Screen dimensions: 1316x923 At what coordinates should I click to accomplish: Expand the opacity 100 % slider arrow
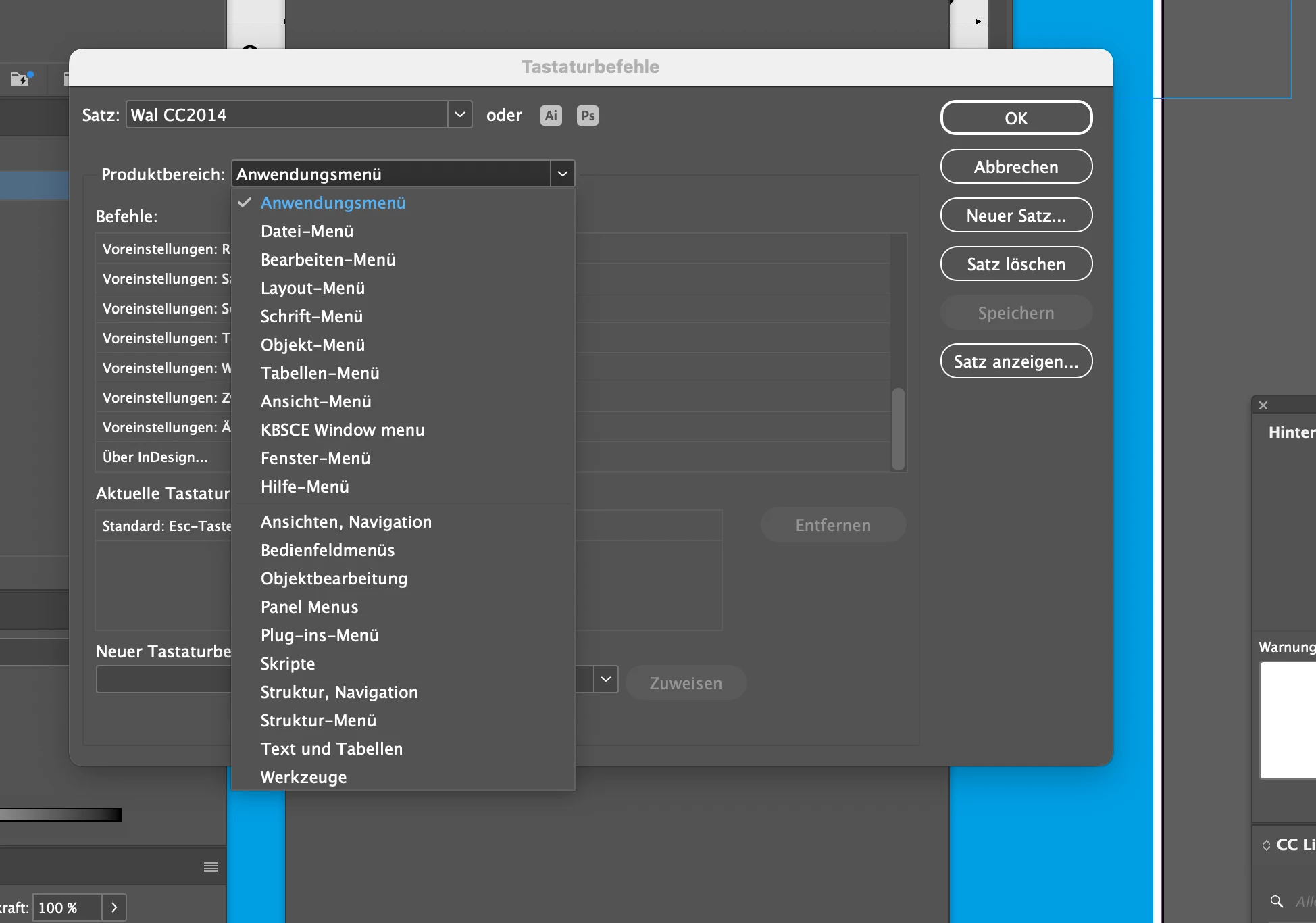click(x=114, y=907)
